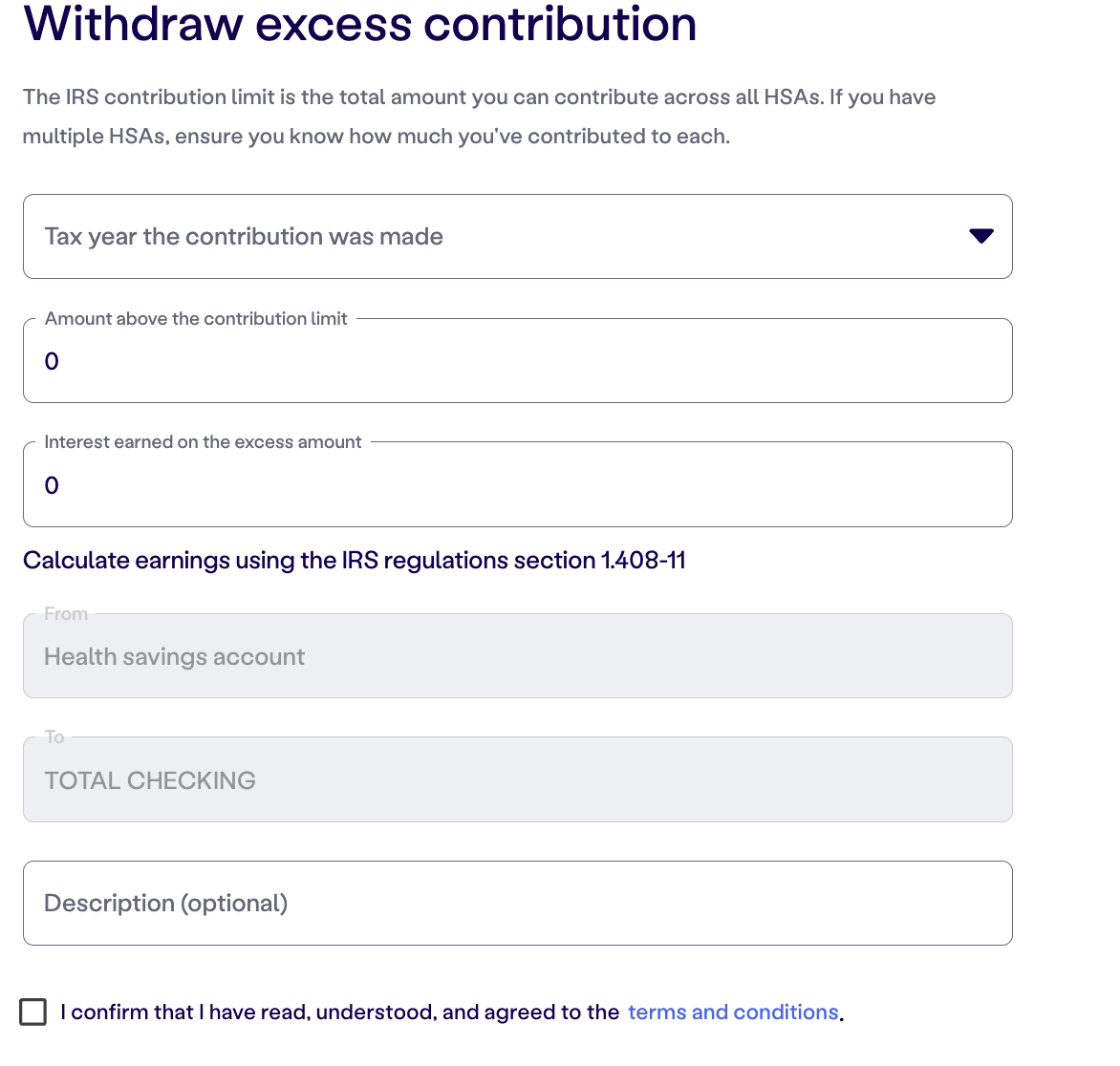Screen dimensions: 1120x1066
Task: Focus the Amount above the contribution limit field
Action: 517,360
